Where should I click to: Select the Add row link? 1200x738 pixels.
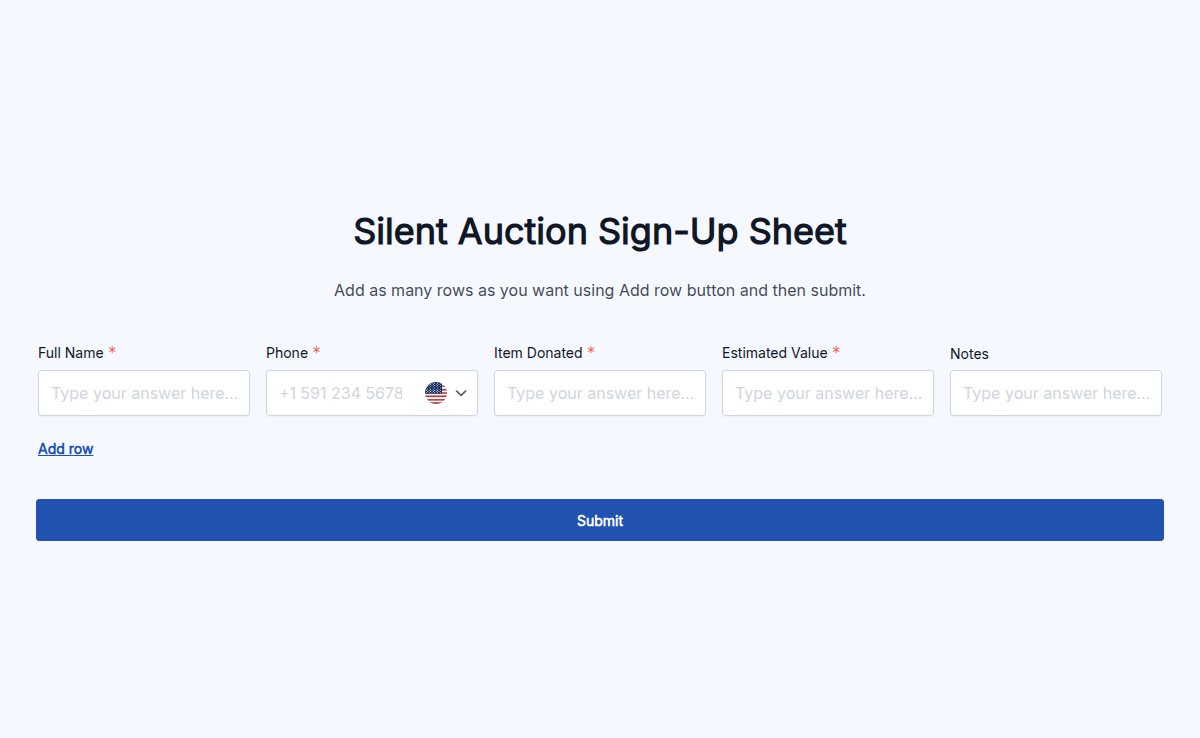[x=65, y=448]
